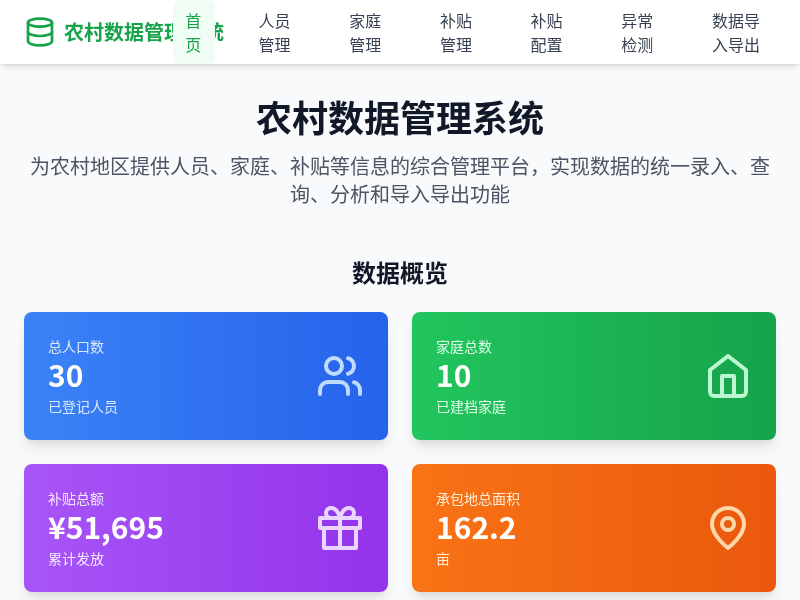
Task: Click the people icon on 总人口数 card
Action: coord(340,376)
